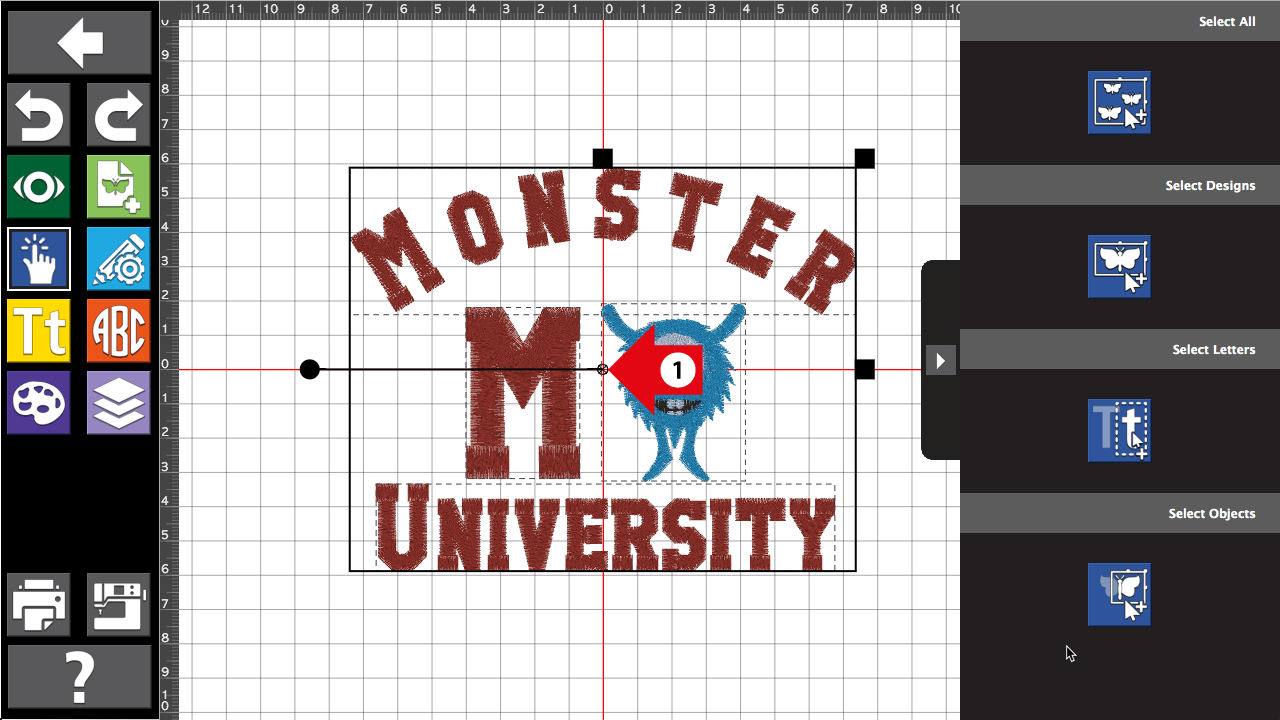Open help with the question mark button
Image resolution: width=1280 pixels, height=720 pixels.
[79, 677]
